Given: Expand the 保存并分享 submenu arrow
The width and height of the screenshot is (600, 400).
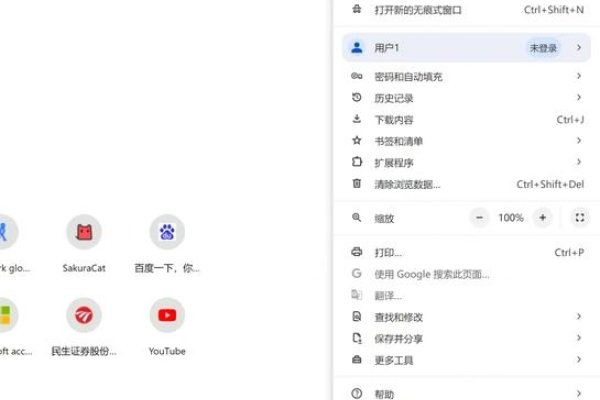Looking at the screenshot, I should pyautogui.click(x=579, y=338).
